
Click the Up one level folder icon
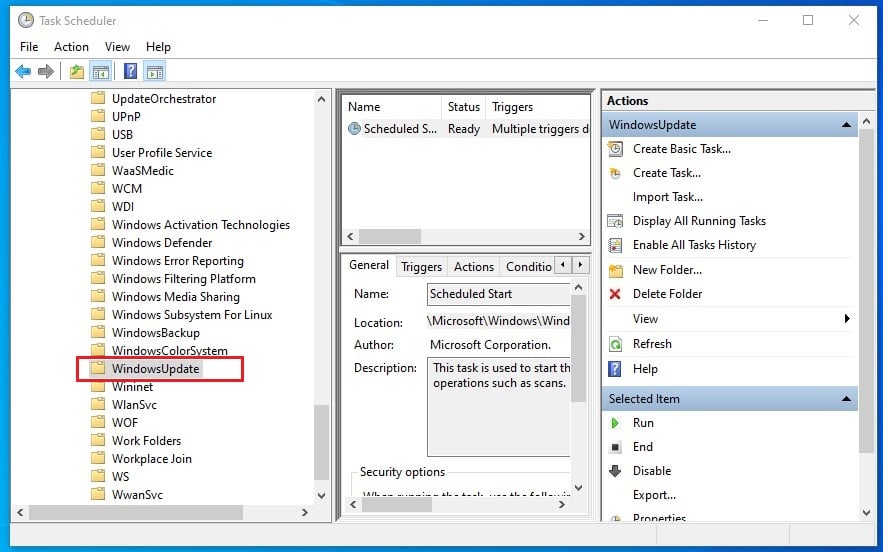pyautogui.click(x=77, y=72)
